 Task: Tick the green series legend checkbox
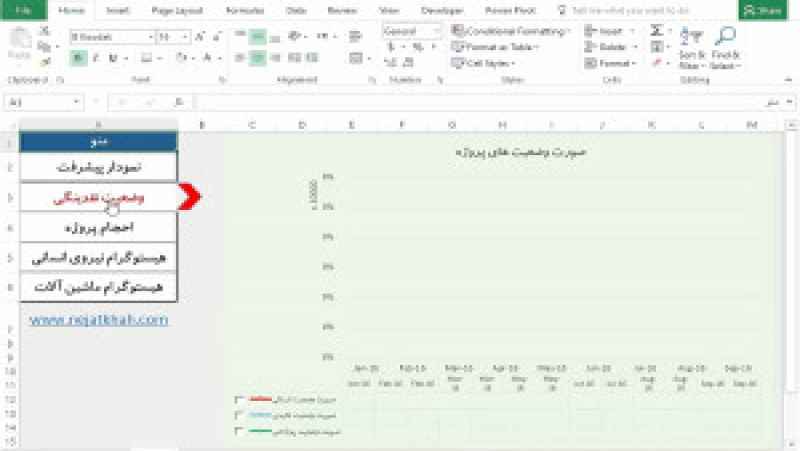(x=238, y=431)
